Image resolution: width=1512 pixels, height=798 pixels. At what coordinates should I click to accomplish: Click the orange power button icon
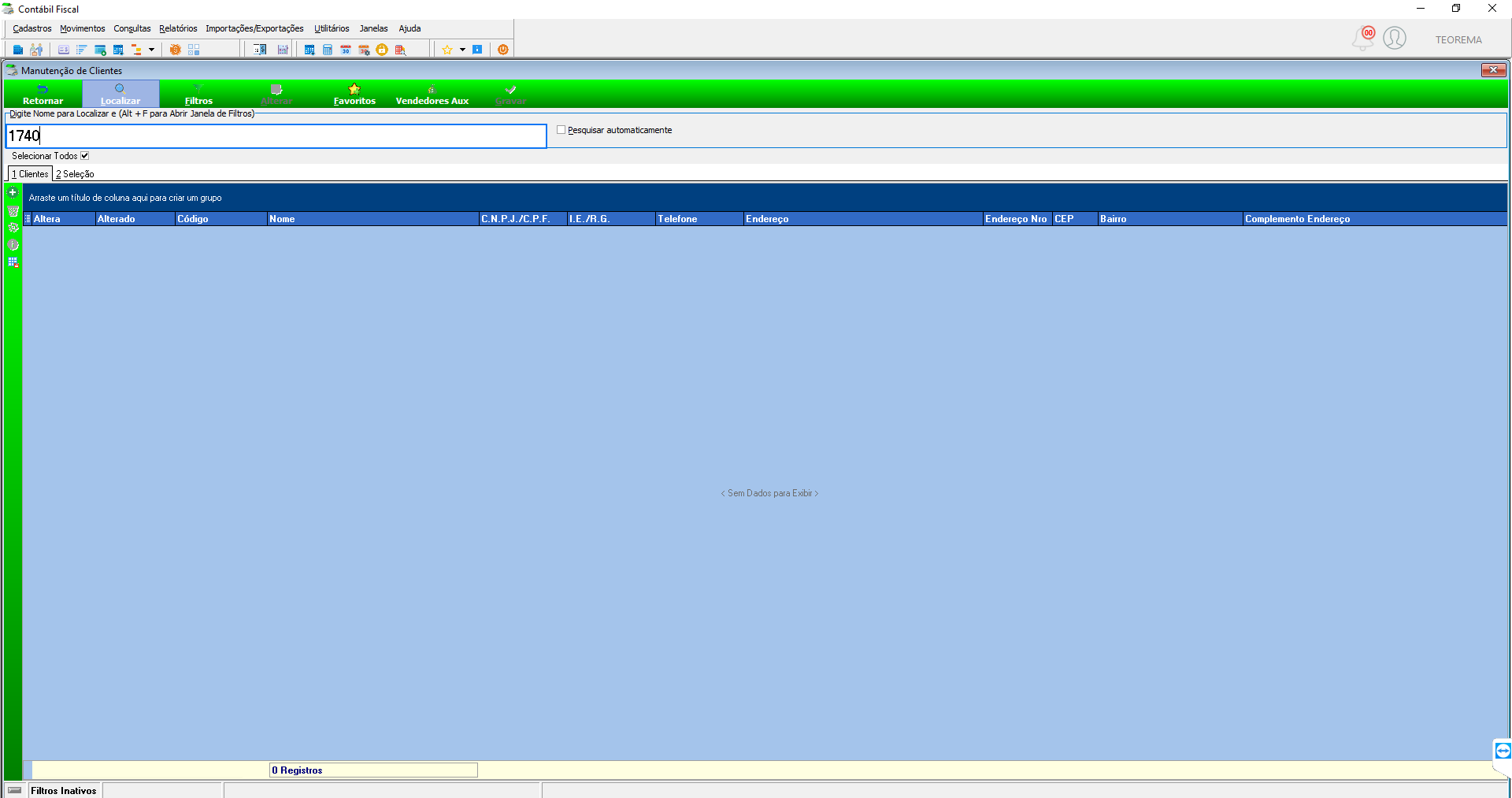coord(502,50)
